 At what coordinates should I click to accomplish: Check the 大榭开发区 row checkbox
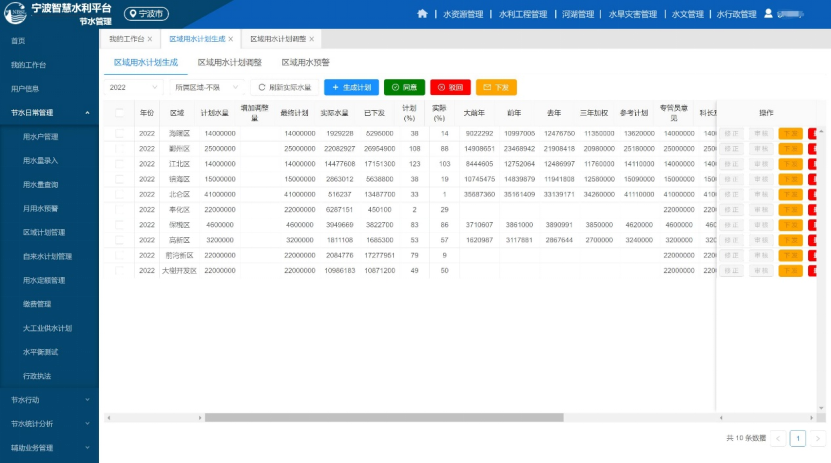[119, 271]
